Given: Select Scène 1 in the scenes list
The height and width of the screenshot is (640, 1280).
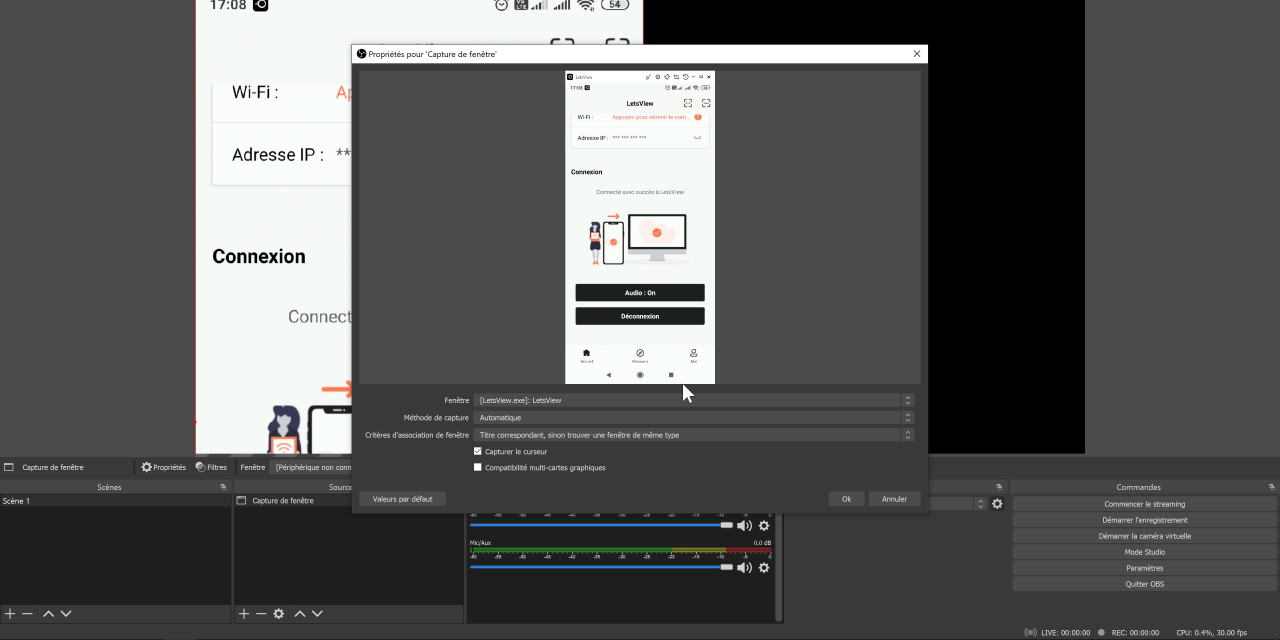Looking at the screenshot, I should coord(17,501).
